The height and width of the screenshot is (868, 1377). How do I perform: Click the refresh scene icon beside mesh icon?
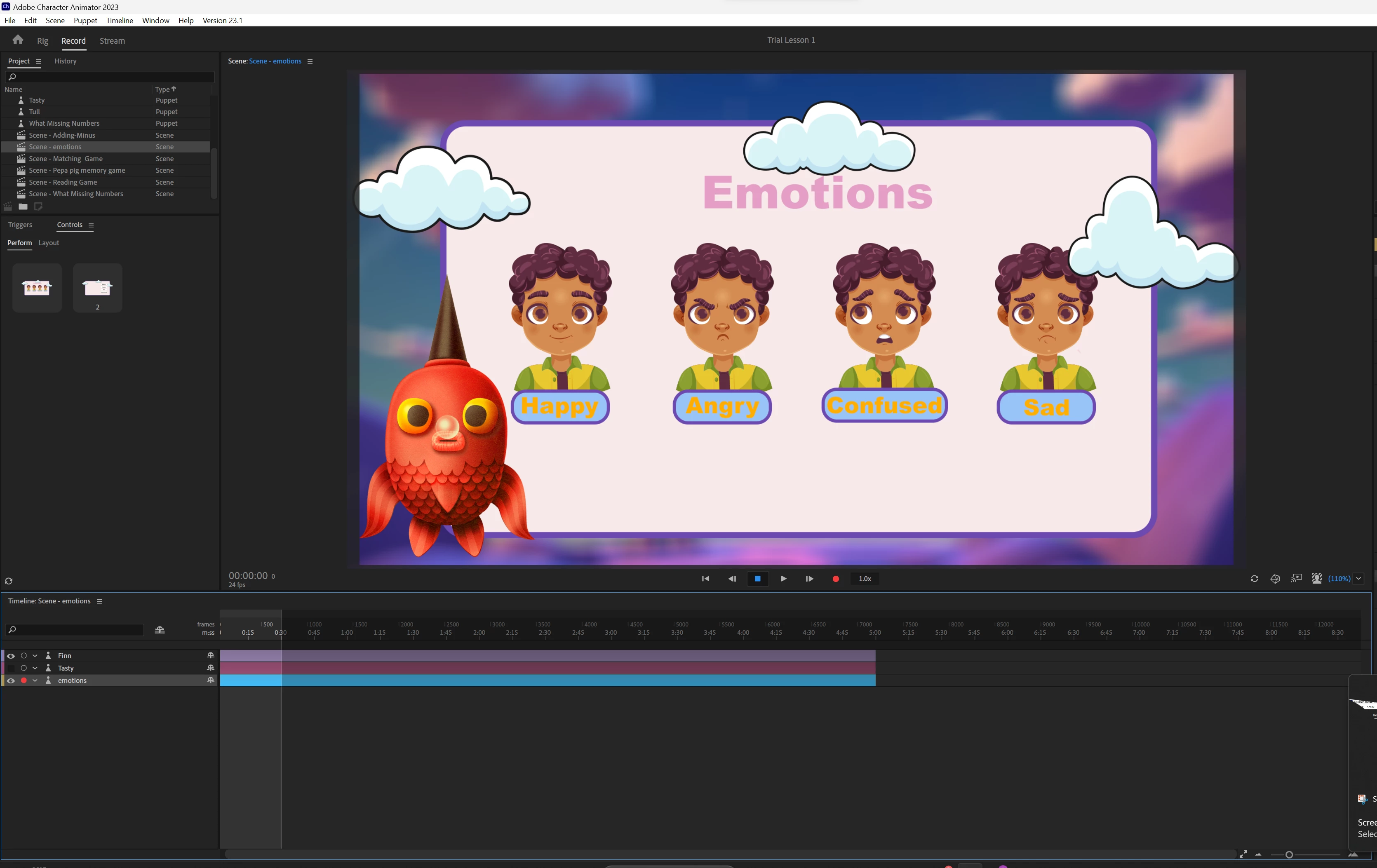(1254, 579)
